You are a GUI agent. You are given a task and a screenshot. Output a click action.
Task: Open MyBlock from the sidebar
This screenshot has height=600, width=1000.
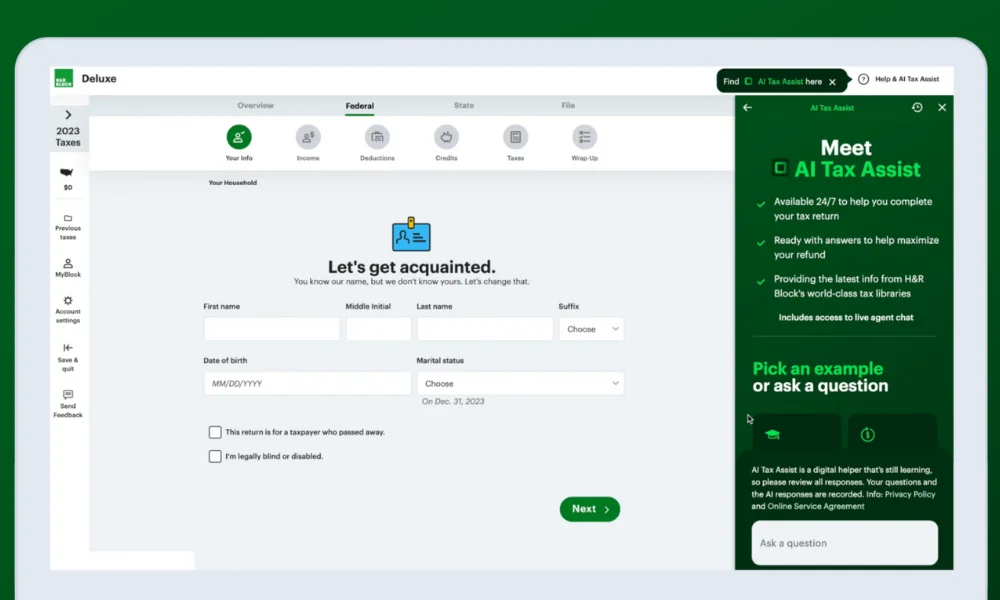click(x=67, y=265)
